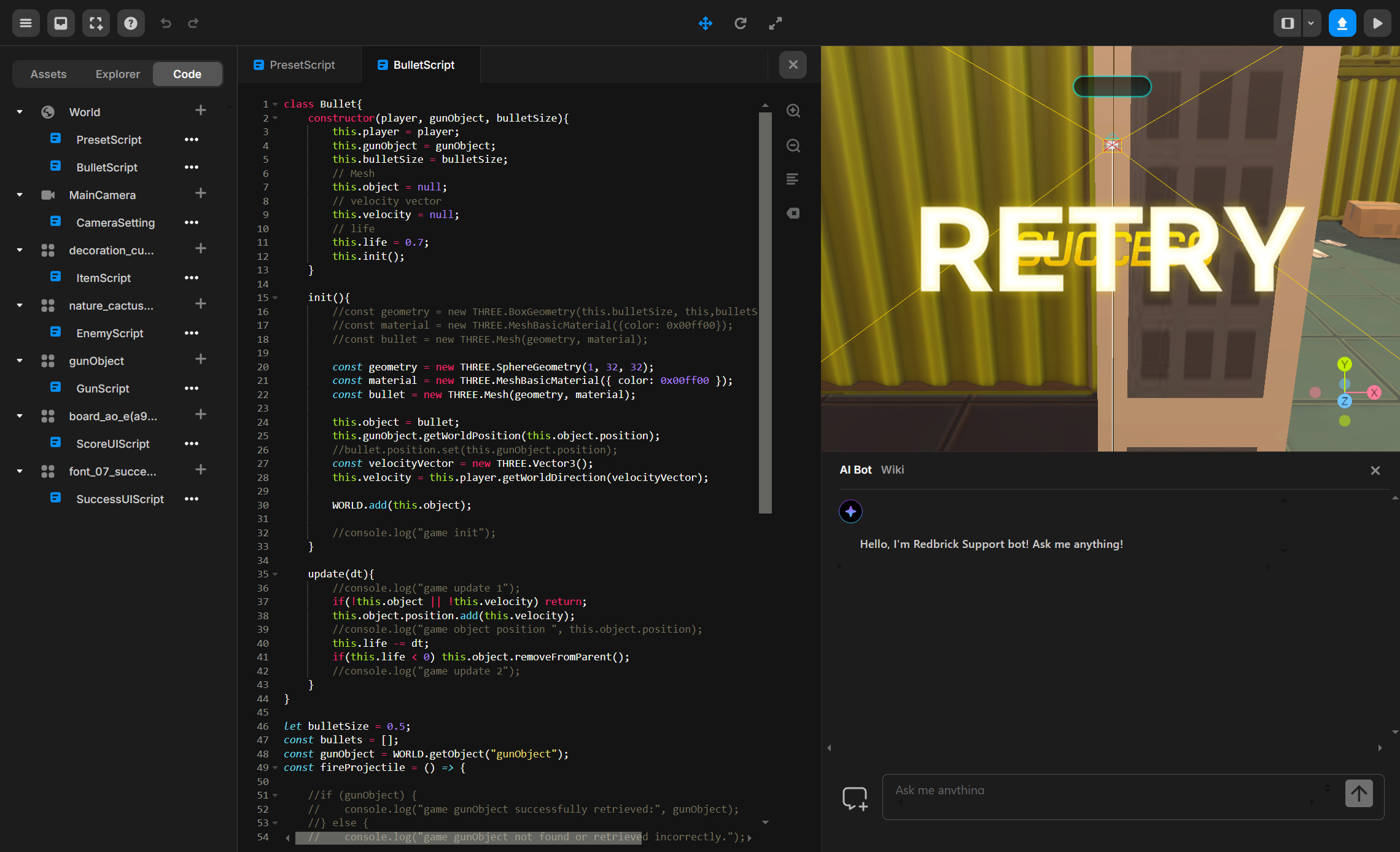Start a new AI chat conversation
1400x852 pixels.
[855, 797]
